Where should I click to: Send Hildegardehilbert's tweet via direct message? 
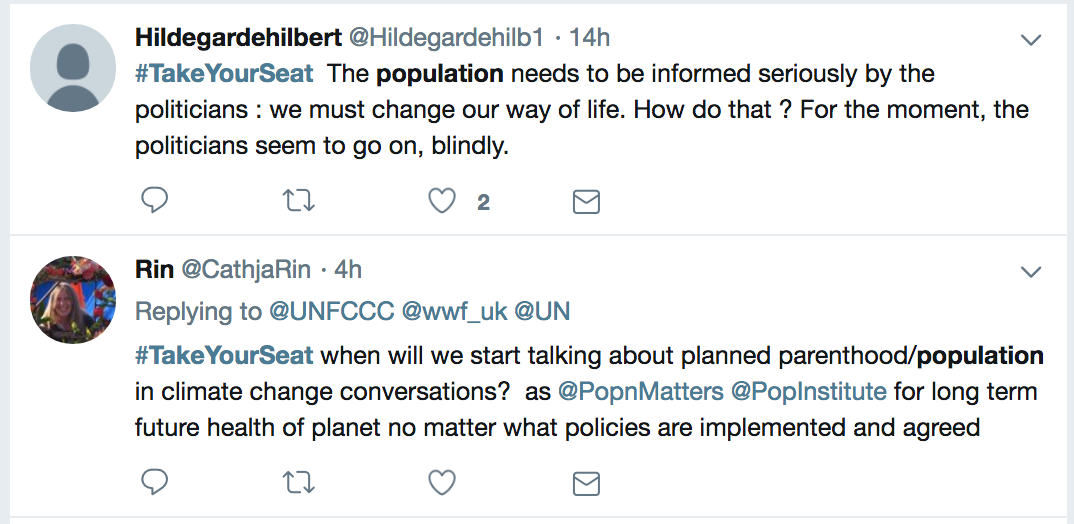[586, 202]
